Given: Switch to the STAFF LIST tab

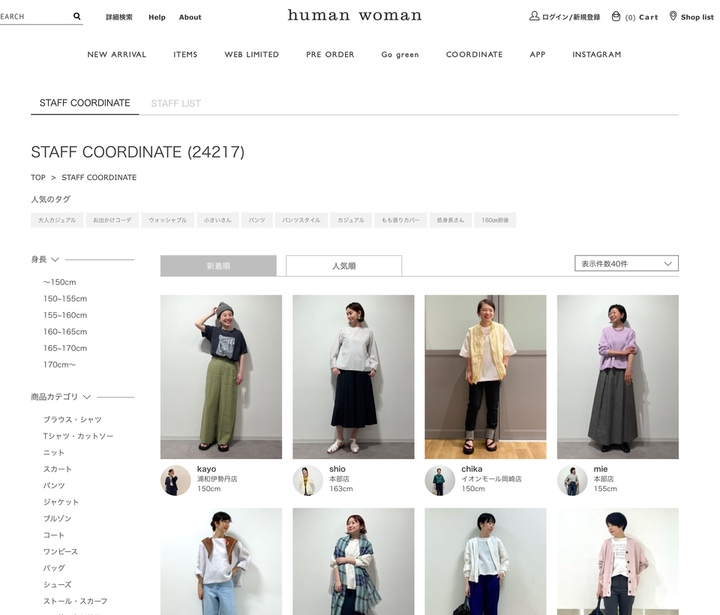Looking at the screenshot, I should coord(176,103).
